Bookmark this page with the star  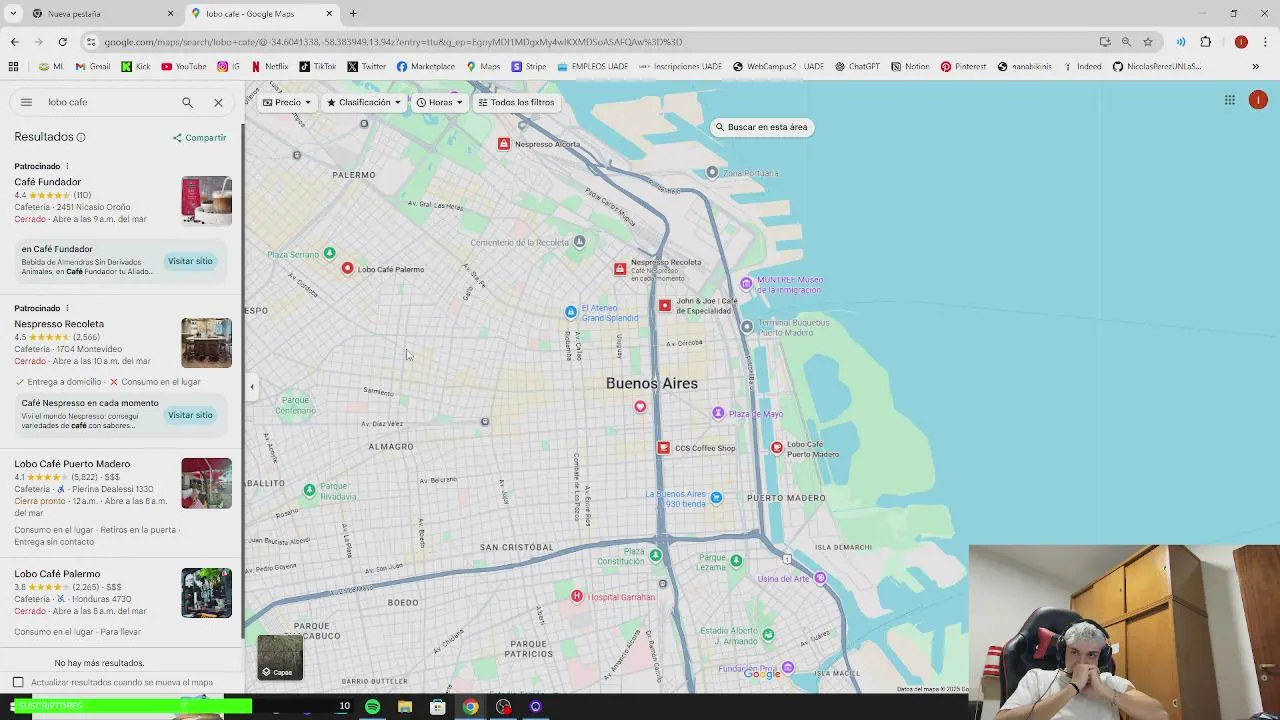[x=1148, y=42]
